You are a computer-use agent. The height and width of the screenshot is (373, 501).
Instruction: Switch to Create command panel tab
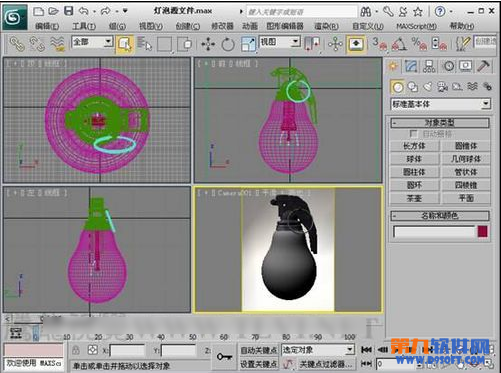(393, 66)
